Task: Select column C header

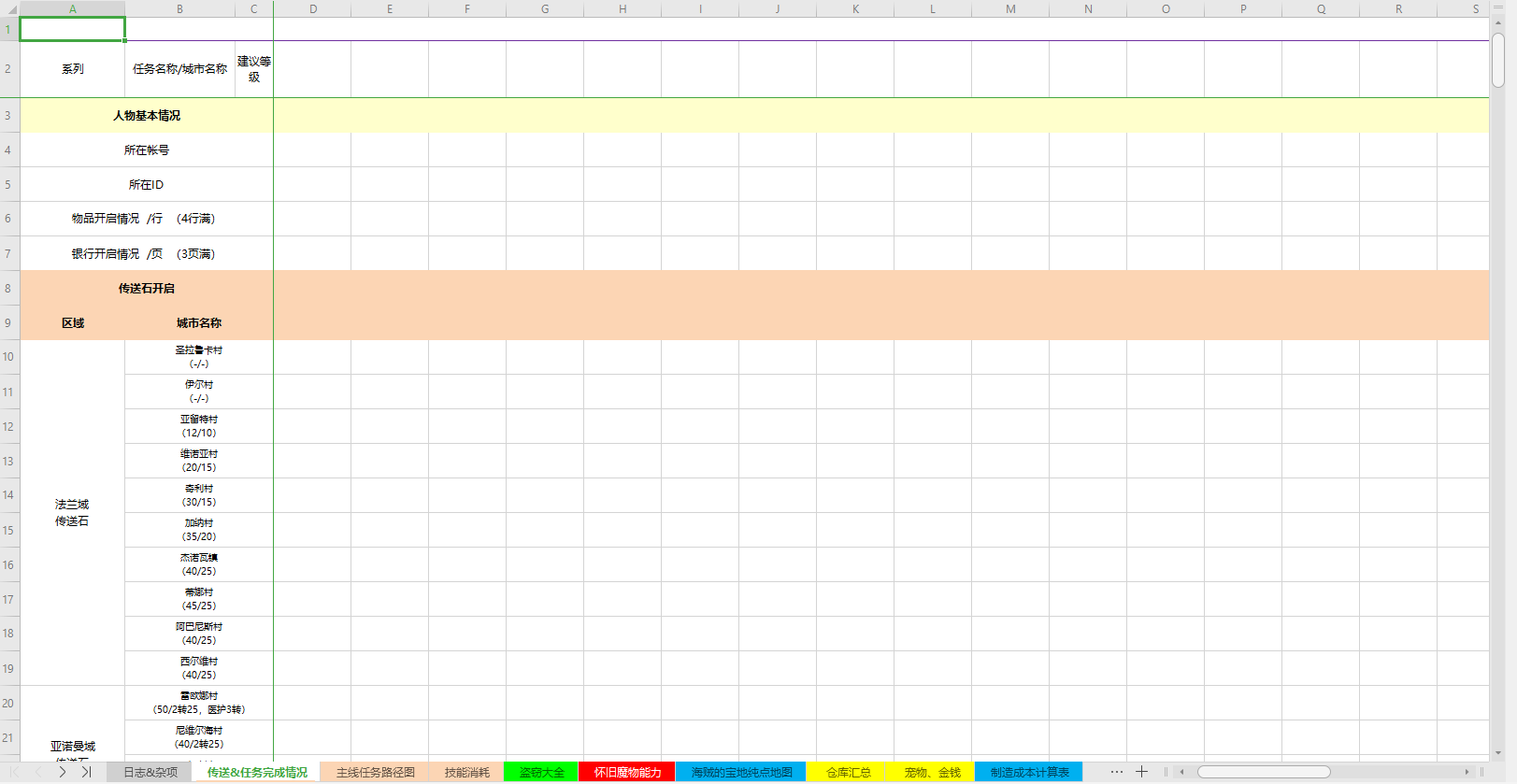Action: pos(253,8)
